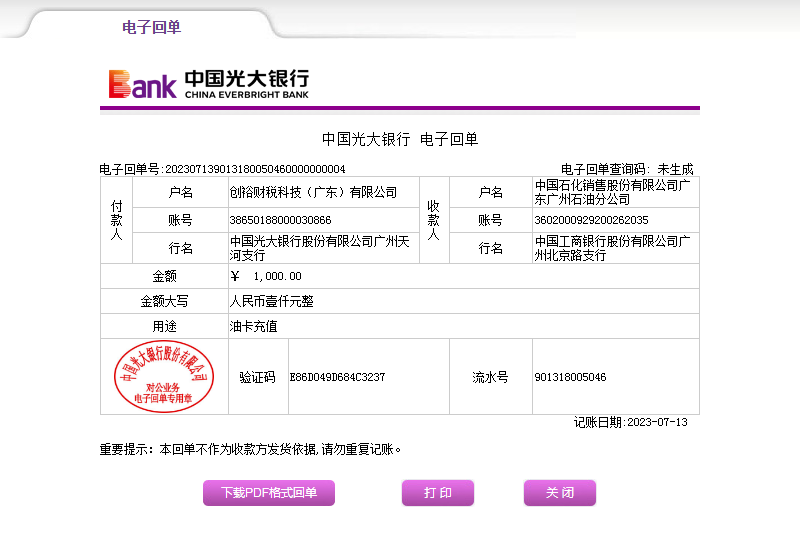Select the payer name 创裕财税科技 cell
Image resolution: width=800 pixels, height=534 pixels.
click(x=313, y=192)
